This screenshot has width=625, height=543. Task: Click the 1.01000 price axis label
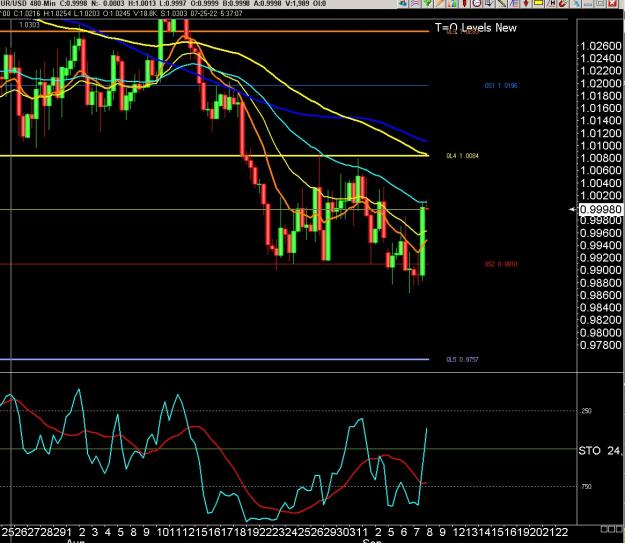tap(601, 146)
